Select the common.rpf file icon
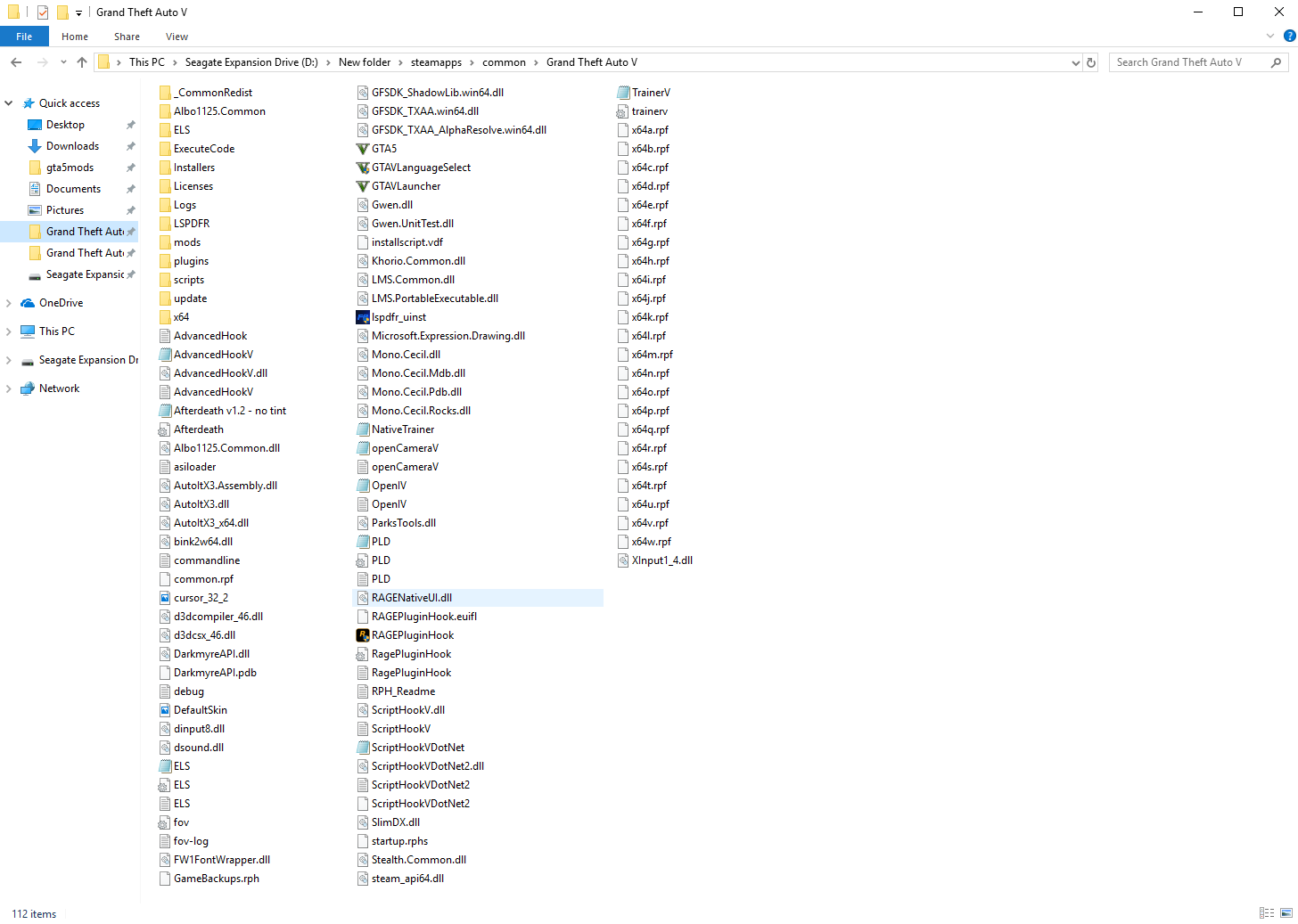This screenshot has width=1298, height=924. point(164,579)
